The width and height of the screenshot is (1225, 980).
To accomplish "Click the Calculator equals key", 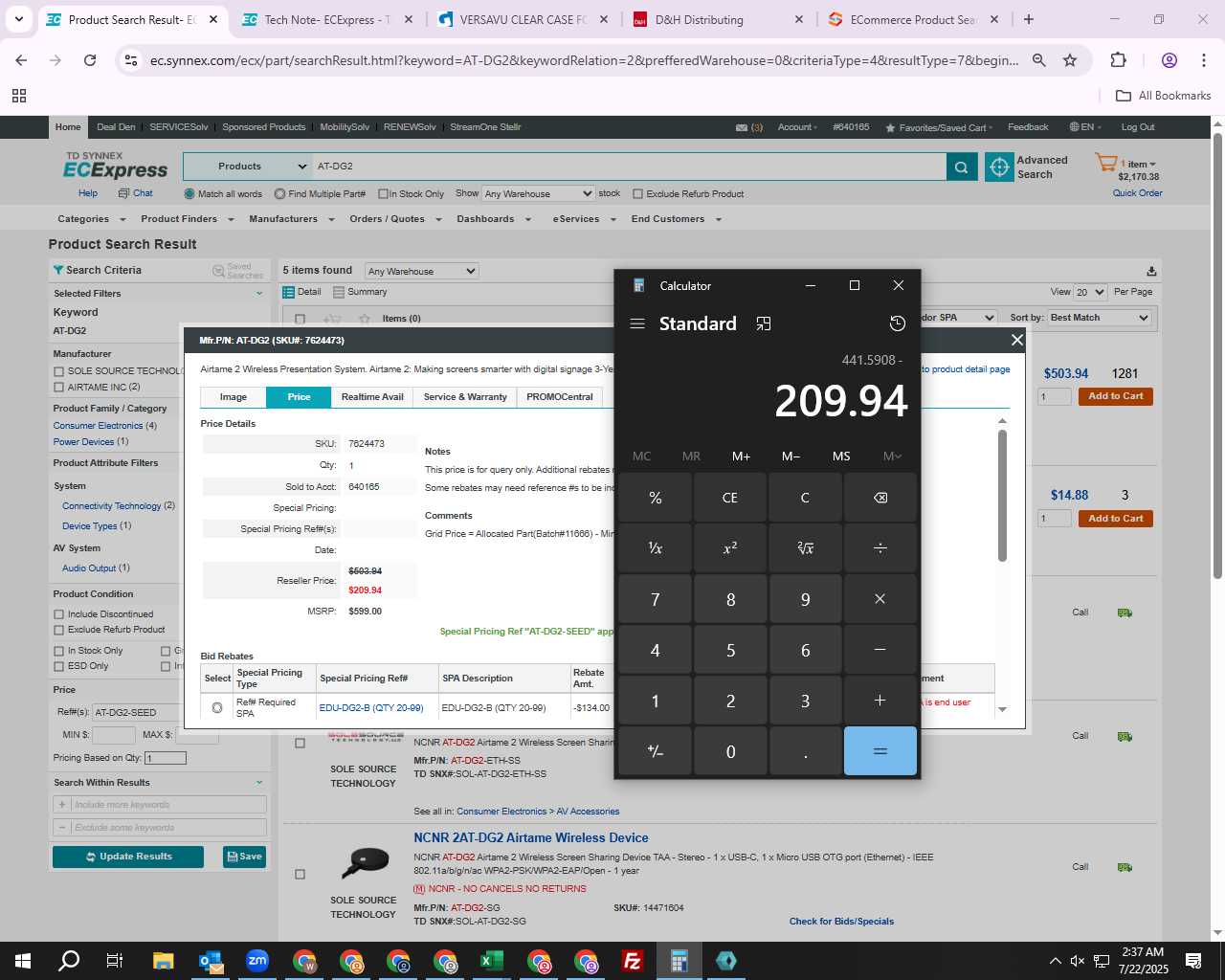I will point(880,751).
